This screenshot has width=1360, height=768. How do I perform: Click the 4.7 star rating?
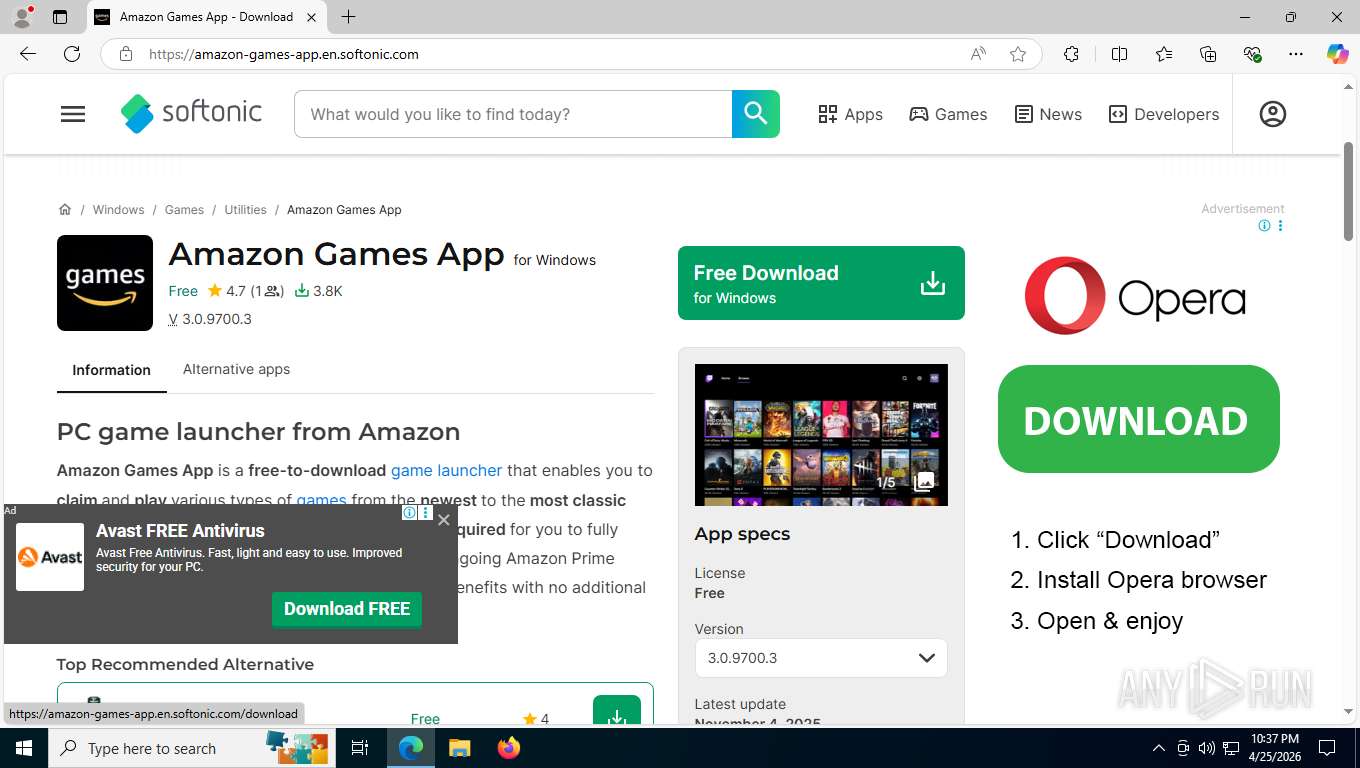226,291
